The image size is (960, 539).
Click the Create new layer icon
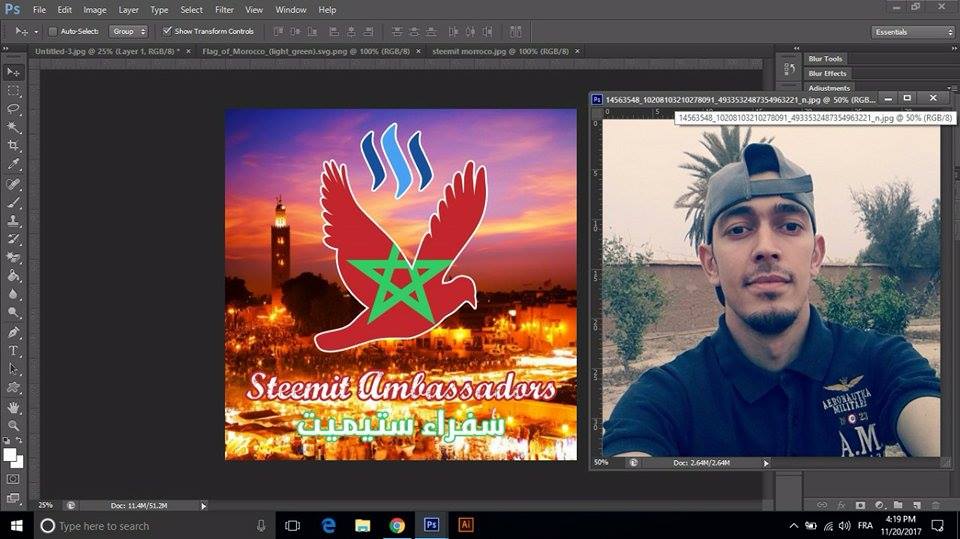tap(917, 505)
